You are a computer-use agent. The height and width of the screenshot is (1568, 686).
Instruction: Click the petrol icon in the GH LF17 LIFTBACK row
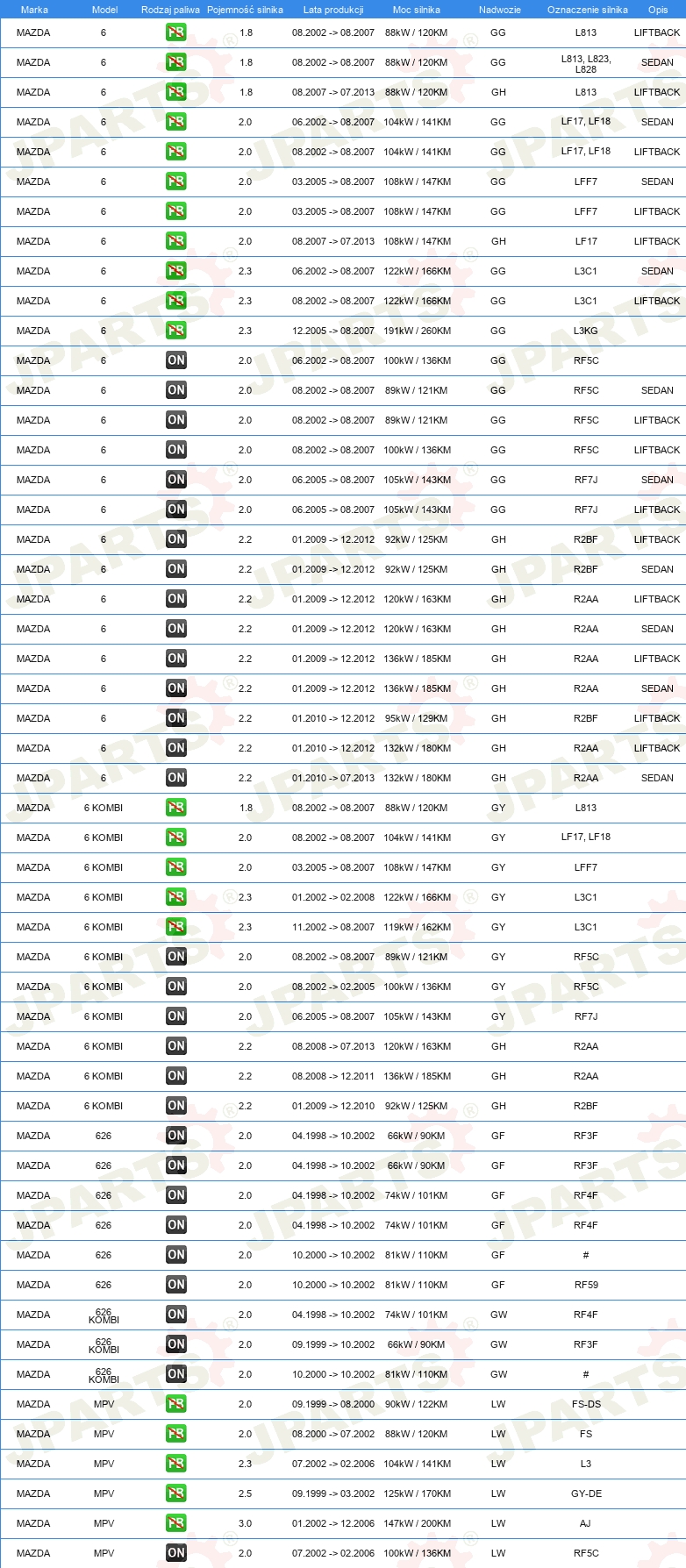[176, 241]
